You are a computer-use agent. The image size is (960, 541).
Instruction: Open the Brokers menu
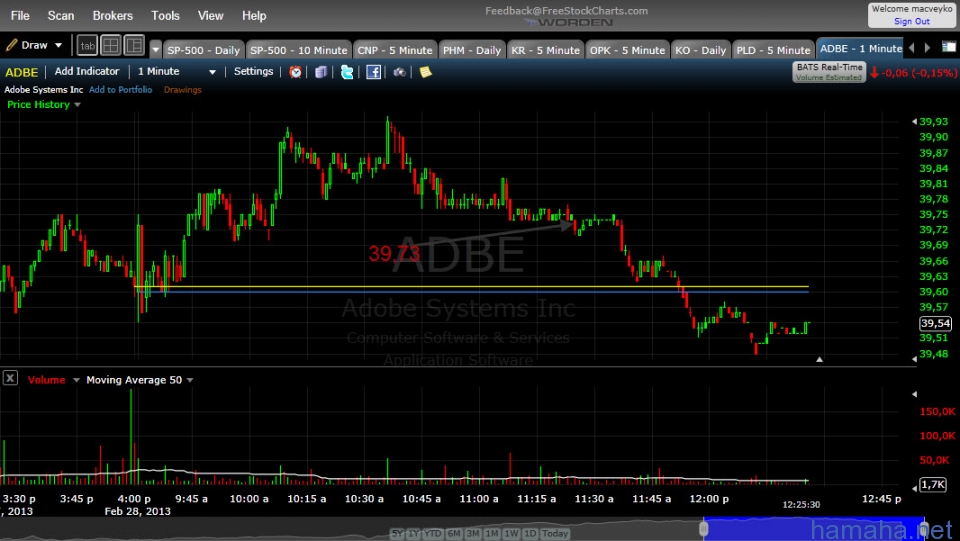click(113, 16)
